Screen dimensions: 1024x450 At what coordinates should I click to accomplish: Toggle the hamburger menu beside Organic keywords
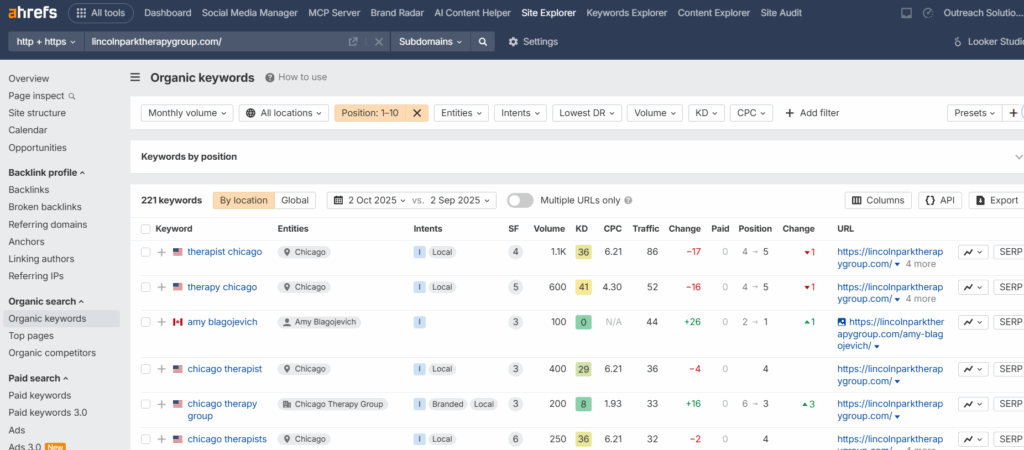pos(135,77)
